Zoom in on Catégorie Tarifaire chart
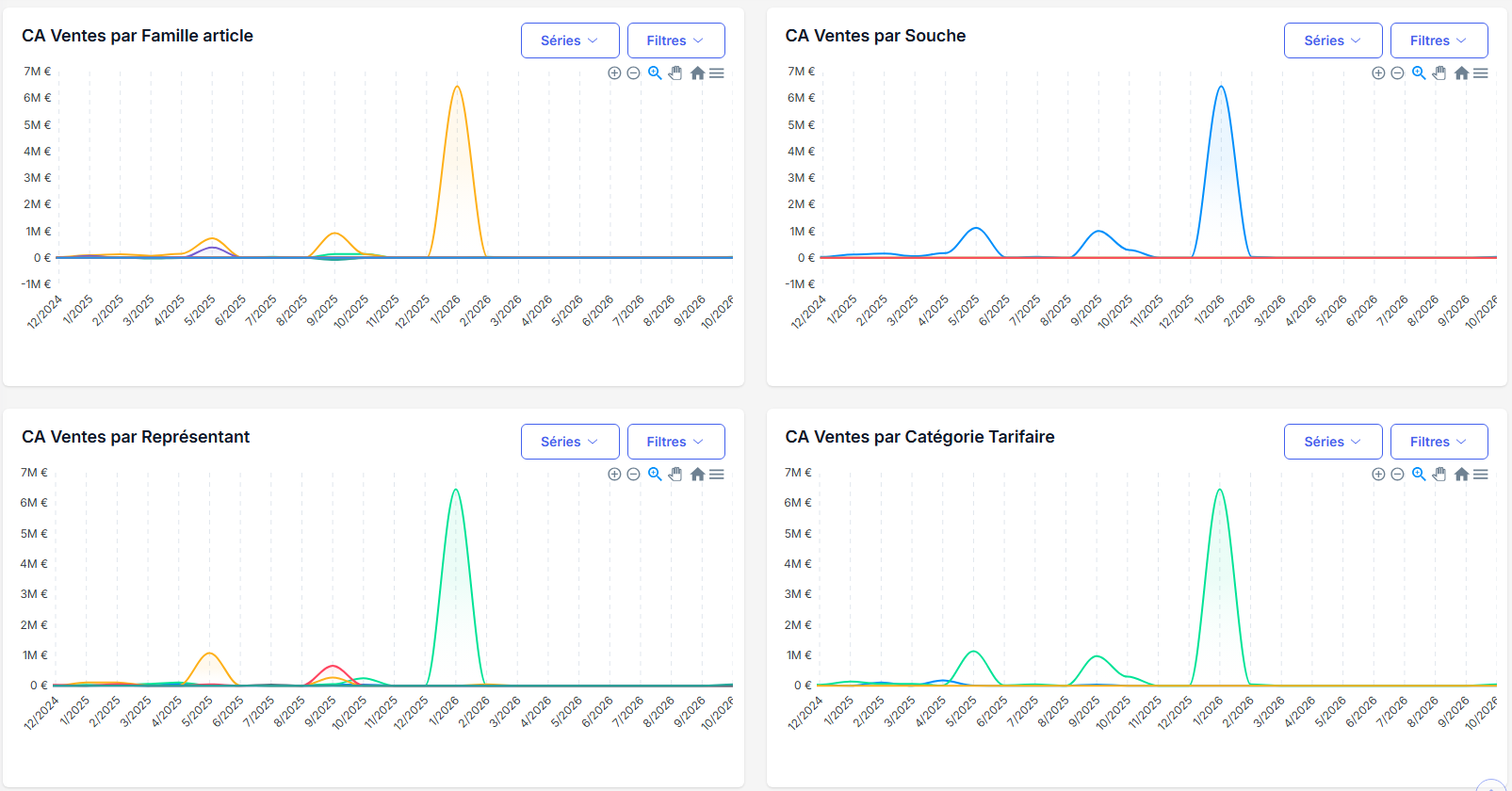Screen dimensions: 1512x791 (1378, 475)
